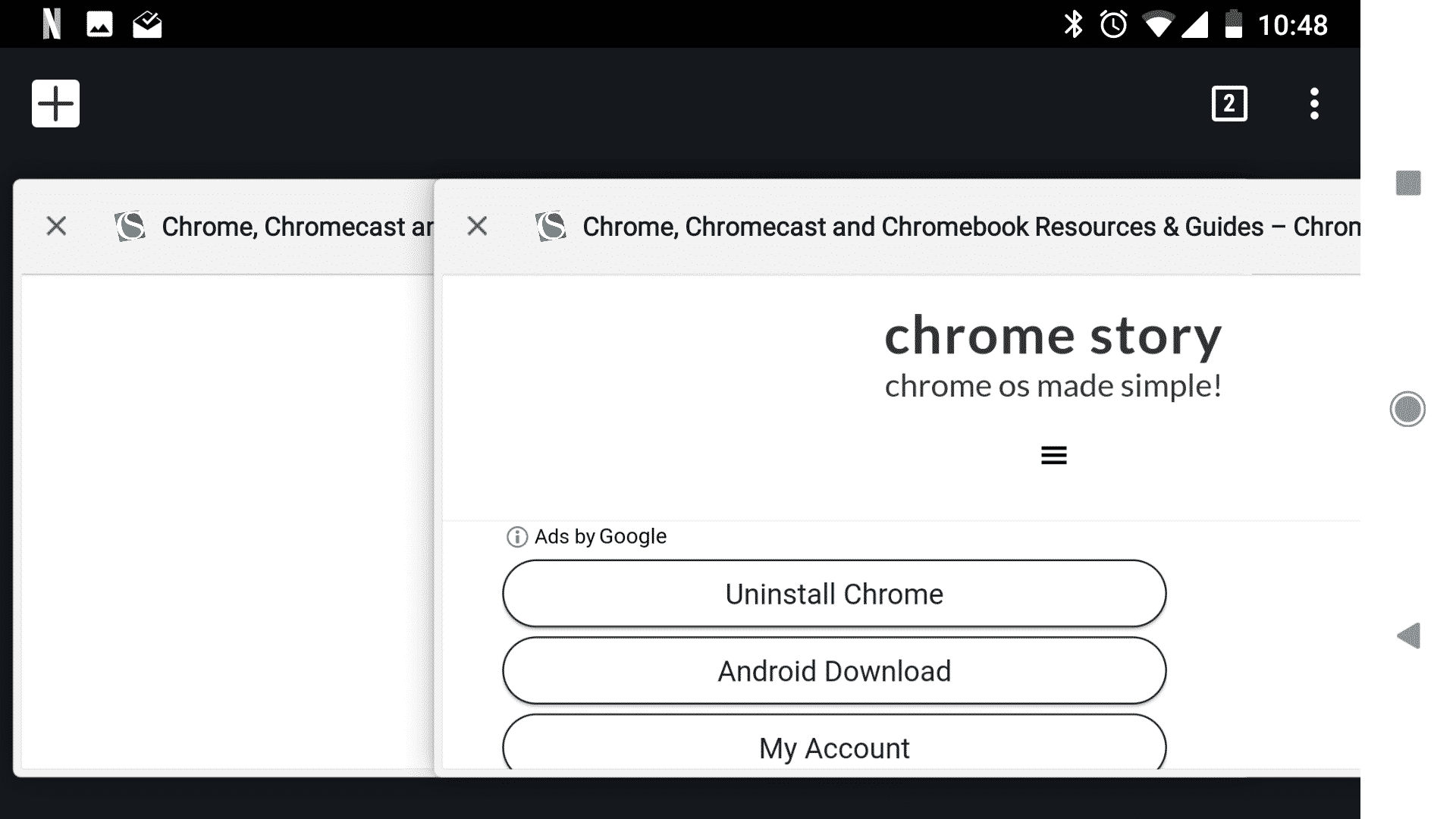
Task: Close the left background tab
Action: pyautogui.click(x=56, y=226)
